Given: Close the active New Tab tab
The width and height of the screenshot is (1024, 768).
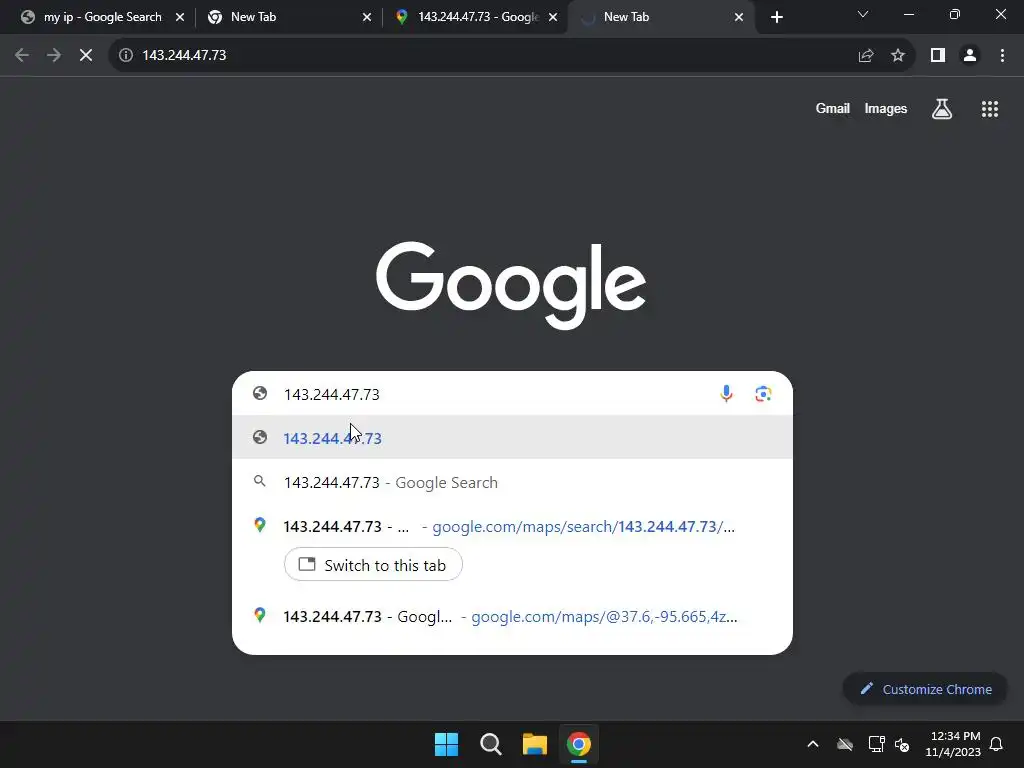Looking at the screenshot, I should [x=739, y=17].
